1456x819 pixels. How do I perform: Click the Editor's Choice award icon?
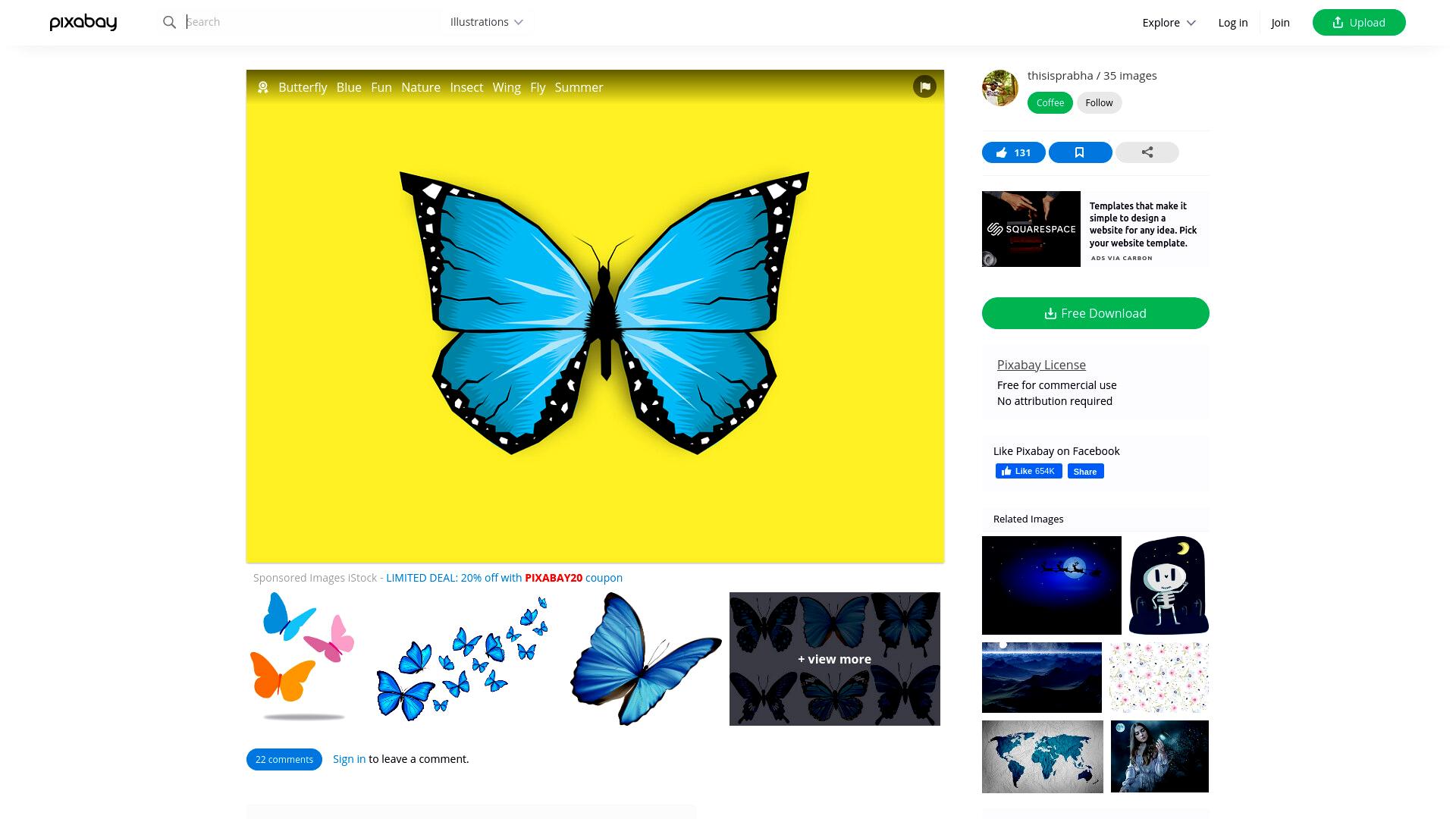(263, 87)
